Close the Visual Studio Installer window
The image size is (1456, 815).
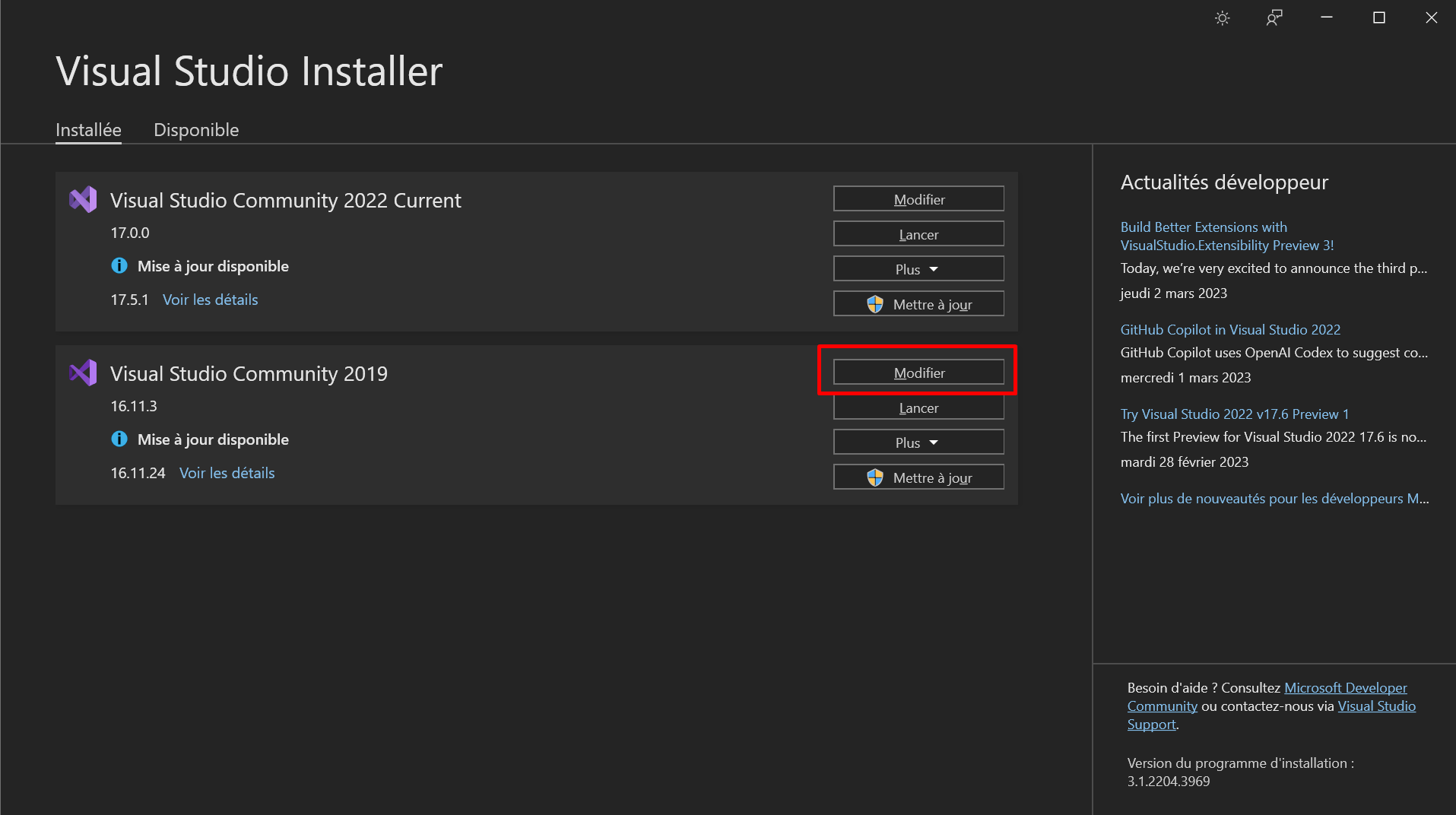coord(1432,18)
